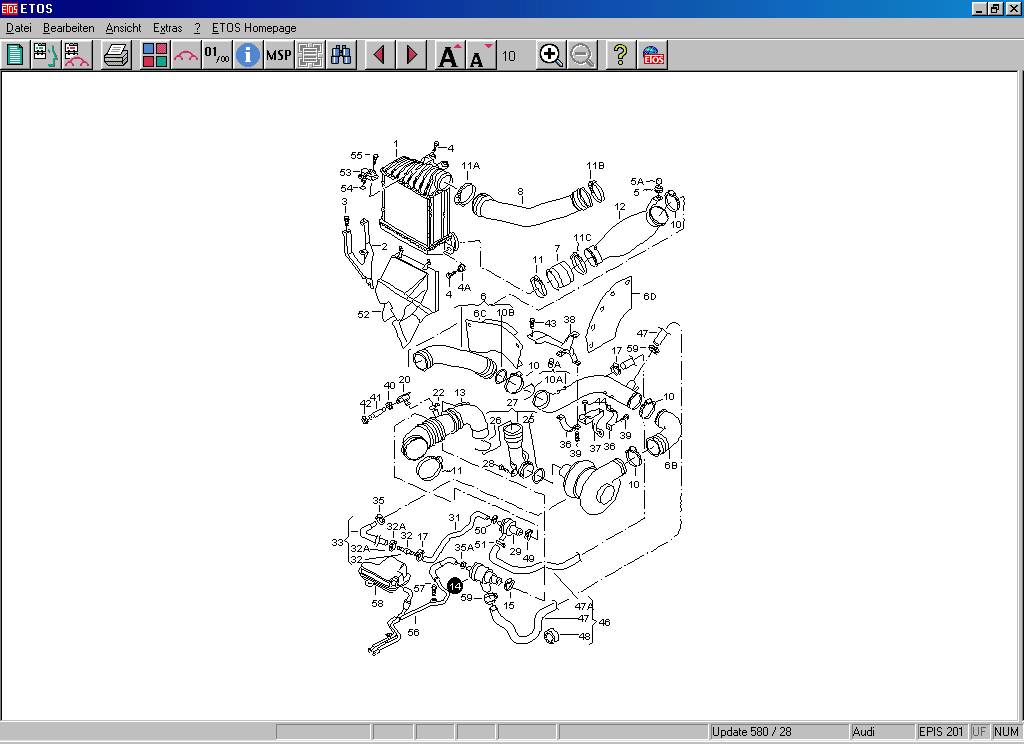Zoom in with the magnifier plus icon
Image resolution: width=1024 pixels, height=744 pixels.
tap(551, 55)
